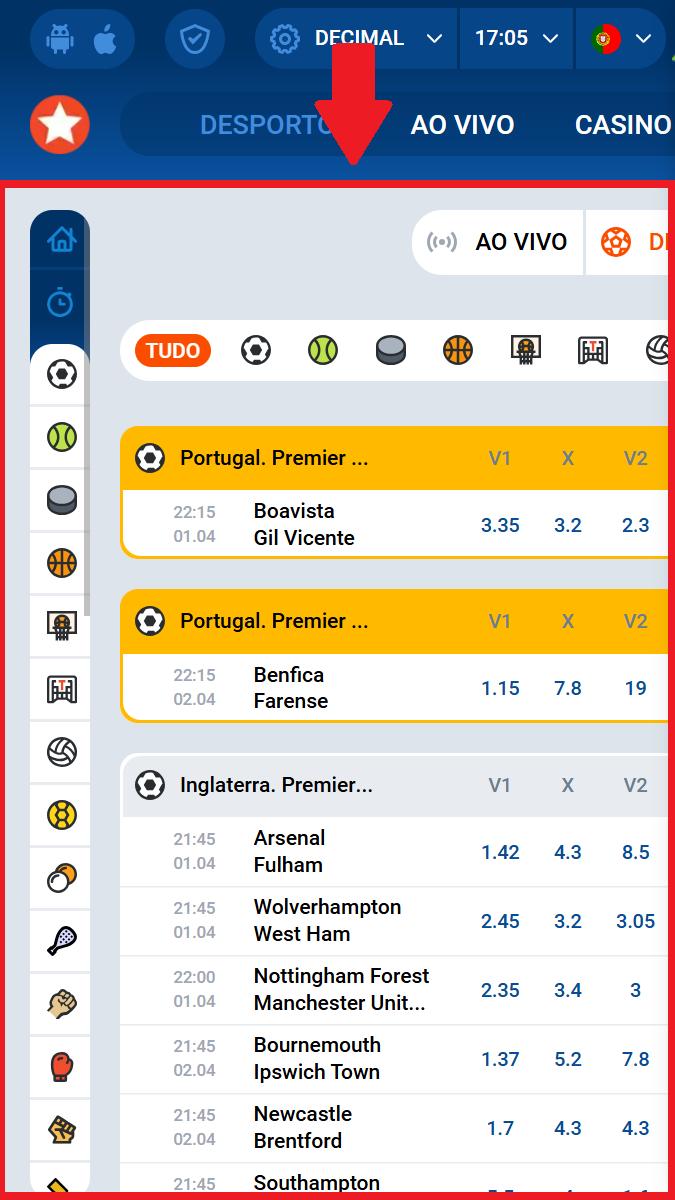Screen dimensions: 675x1200
Task: Open the 17:05 time dropdown
Action: (x=515, y=39)
